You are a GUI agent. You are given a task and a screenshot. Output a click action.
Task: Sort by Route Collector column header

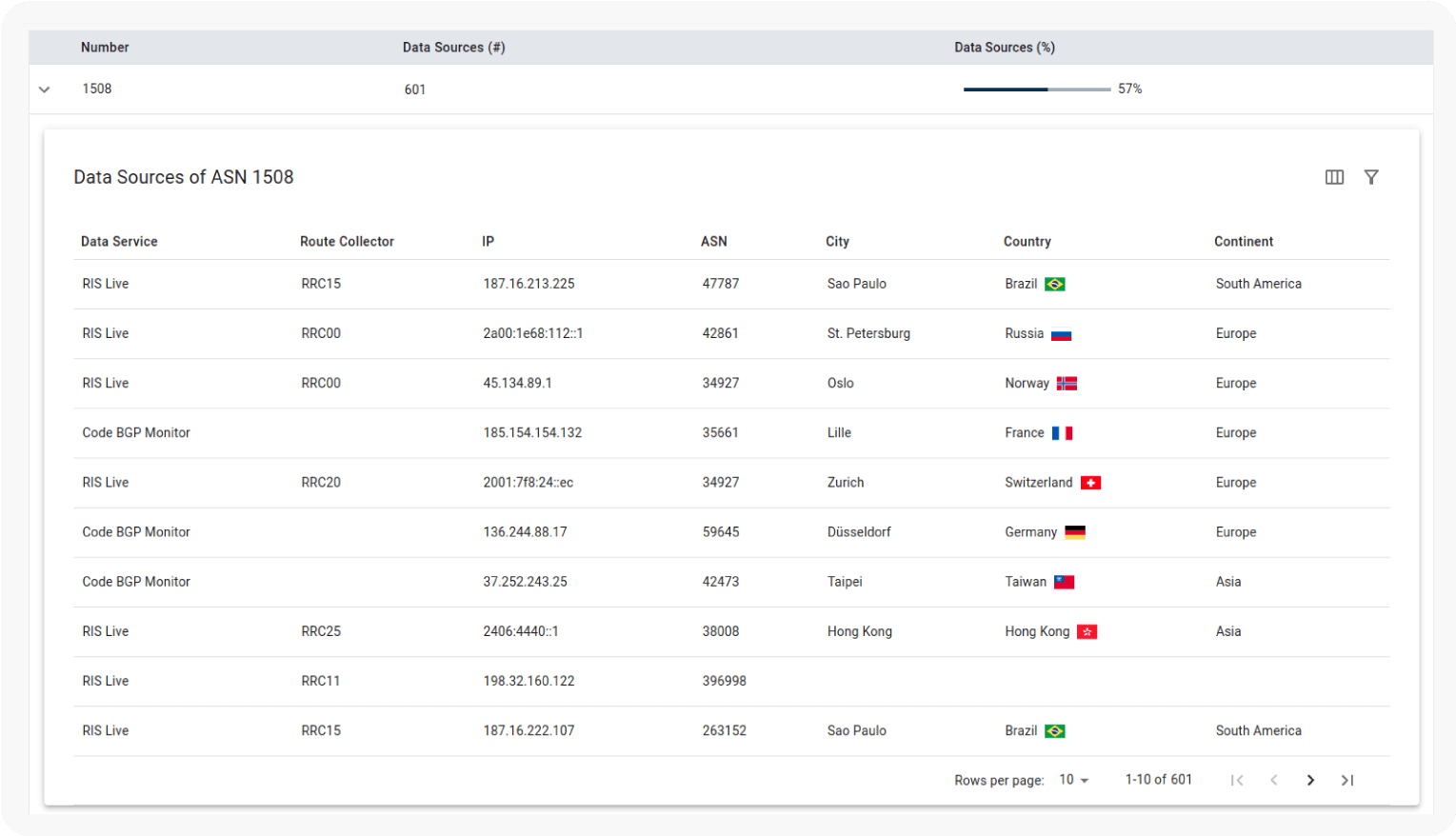(347, 242)
